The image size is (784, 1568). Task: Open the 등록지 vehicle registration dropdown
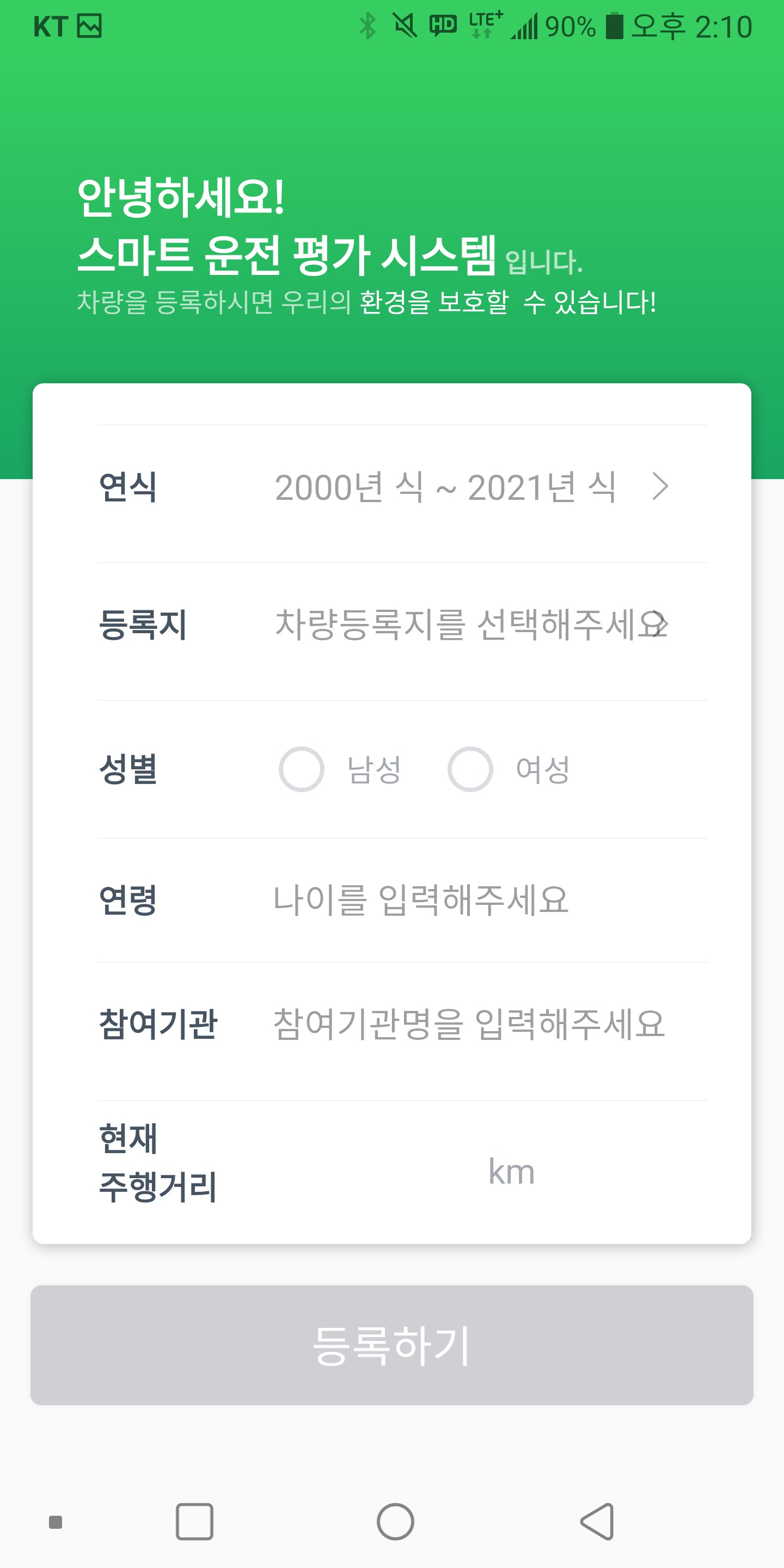click(x=470, y=625)
